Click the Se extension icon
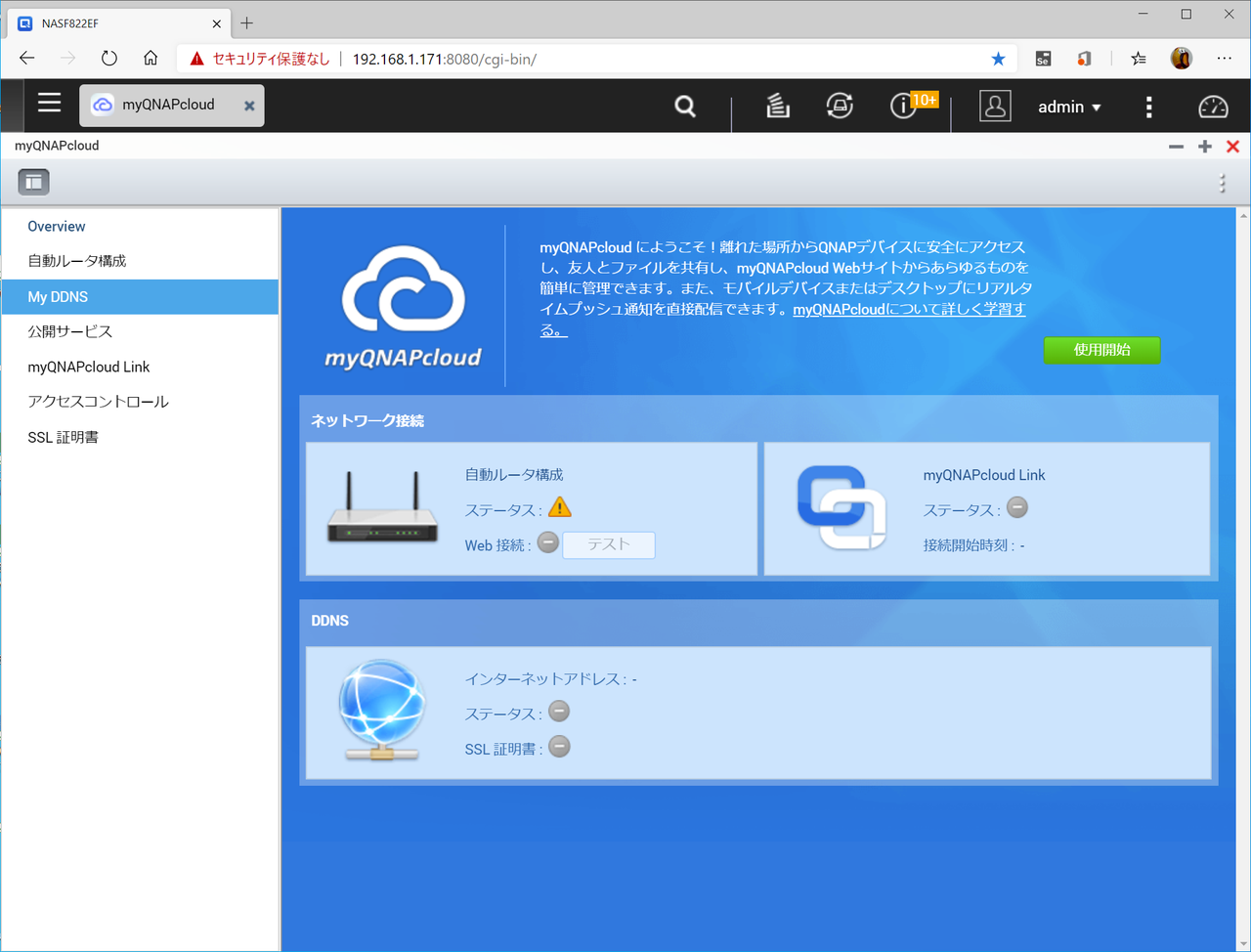Screen dimensions: 1251x952 click(1043, 59)
